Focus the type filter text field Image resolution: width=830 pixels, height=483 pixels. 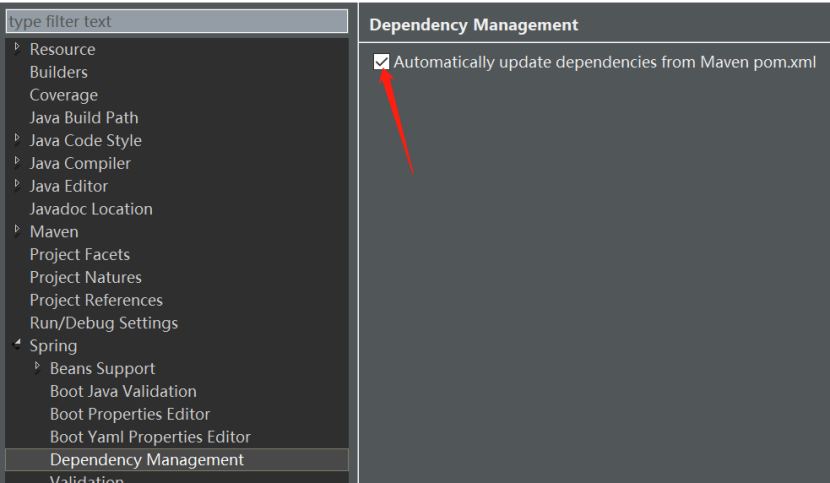(x=177, y=21)
